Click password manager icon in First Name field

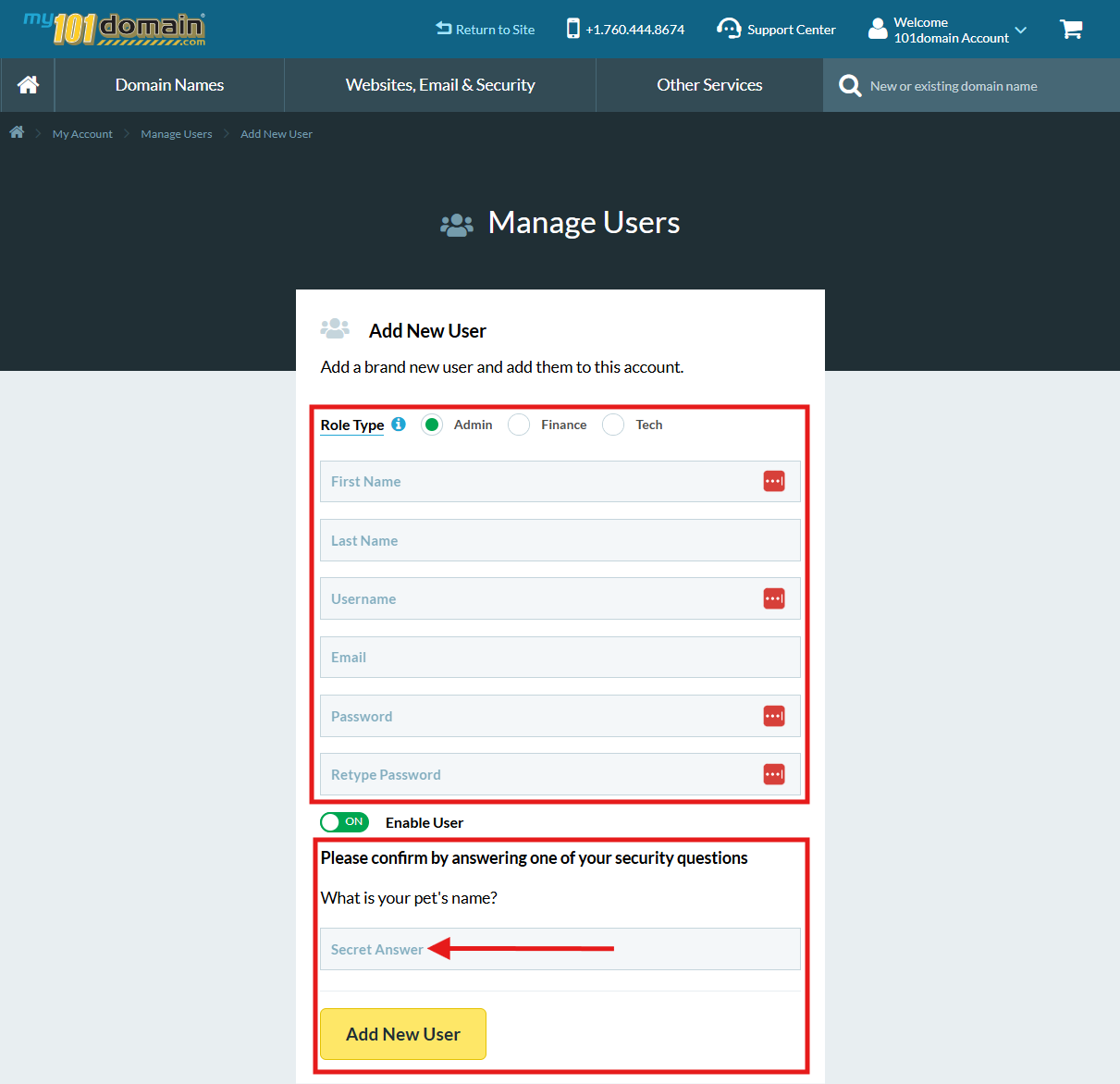click(x=774, y=481)
